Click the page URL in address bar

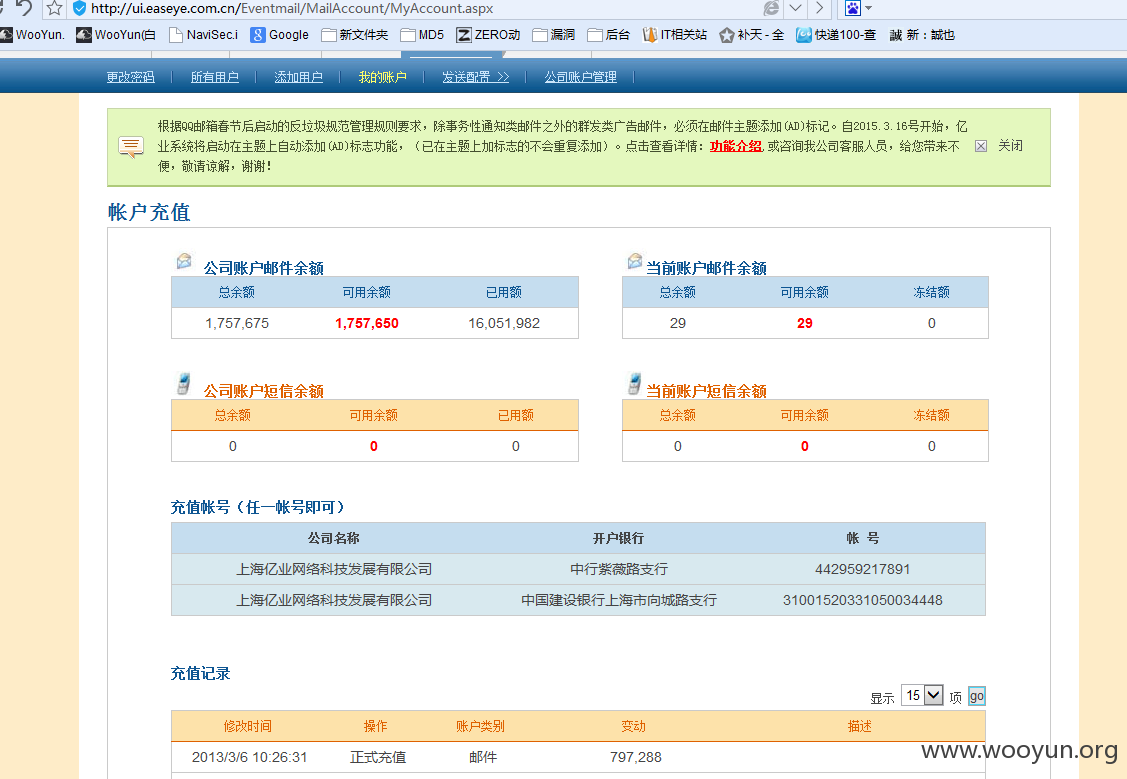(x=292, y=9)
